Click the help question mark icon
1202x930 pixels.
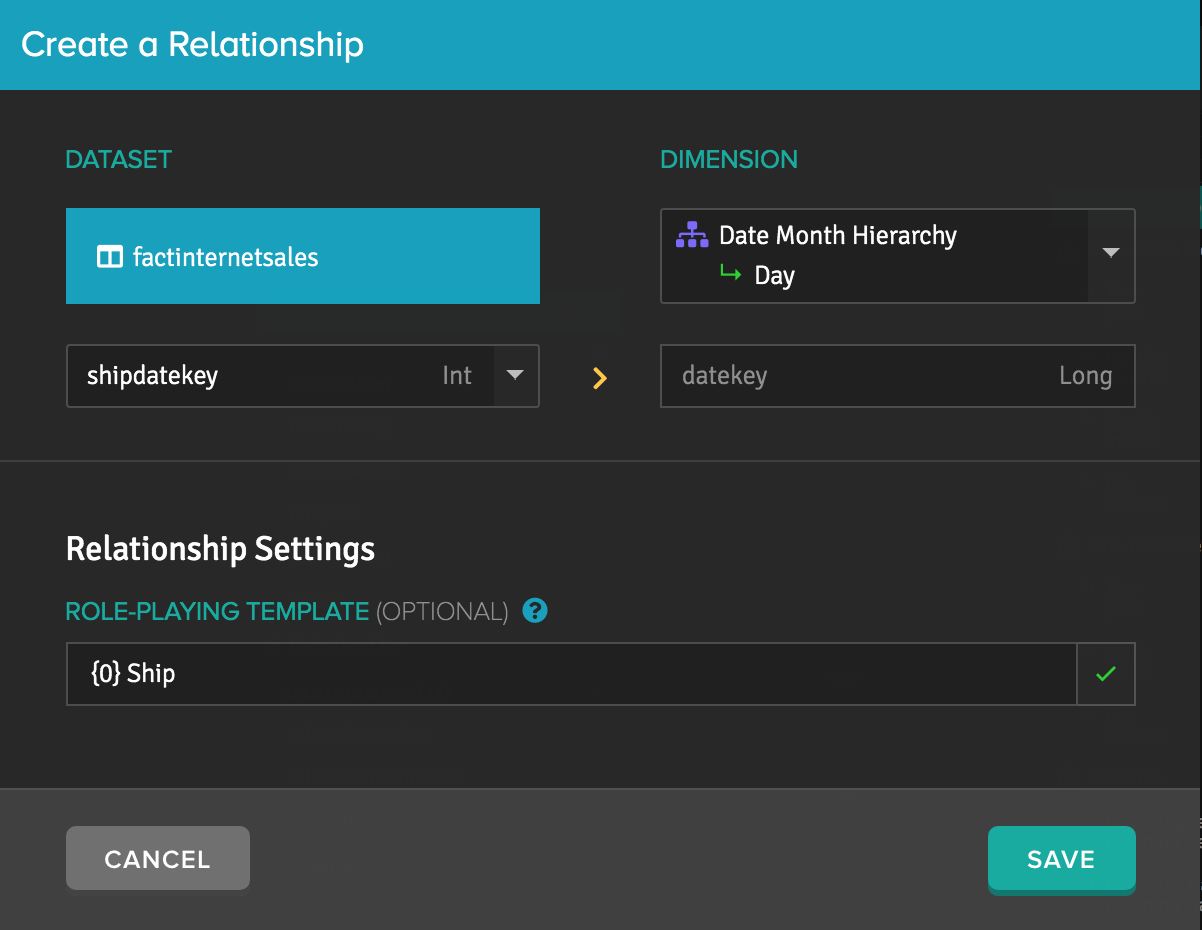coord(535,610)
